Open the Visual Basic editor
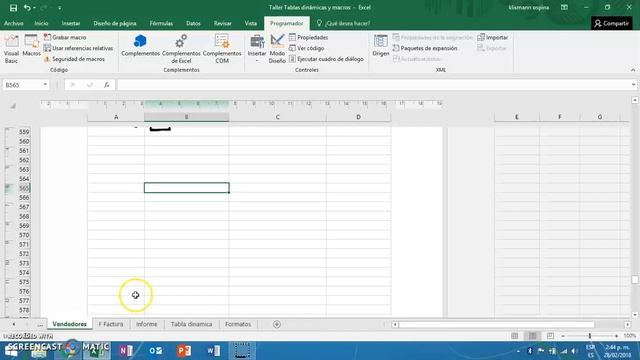Viewport: 640px width, 360px height. [11, 49]
